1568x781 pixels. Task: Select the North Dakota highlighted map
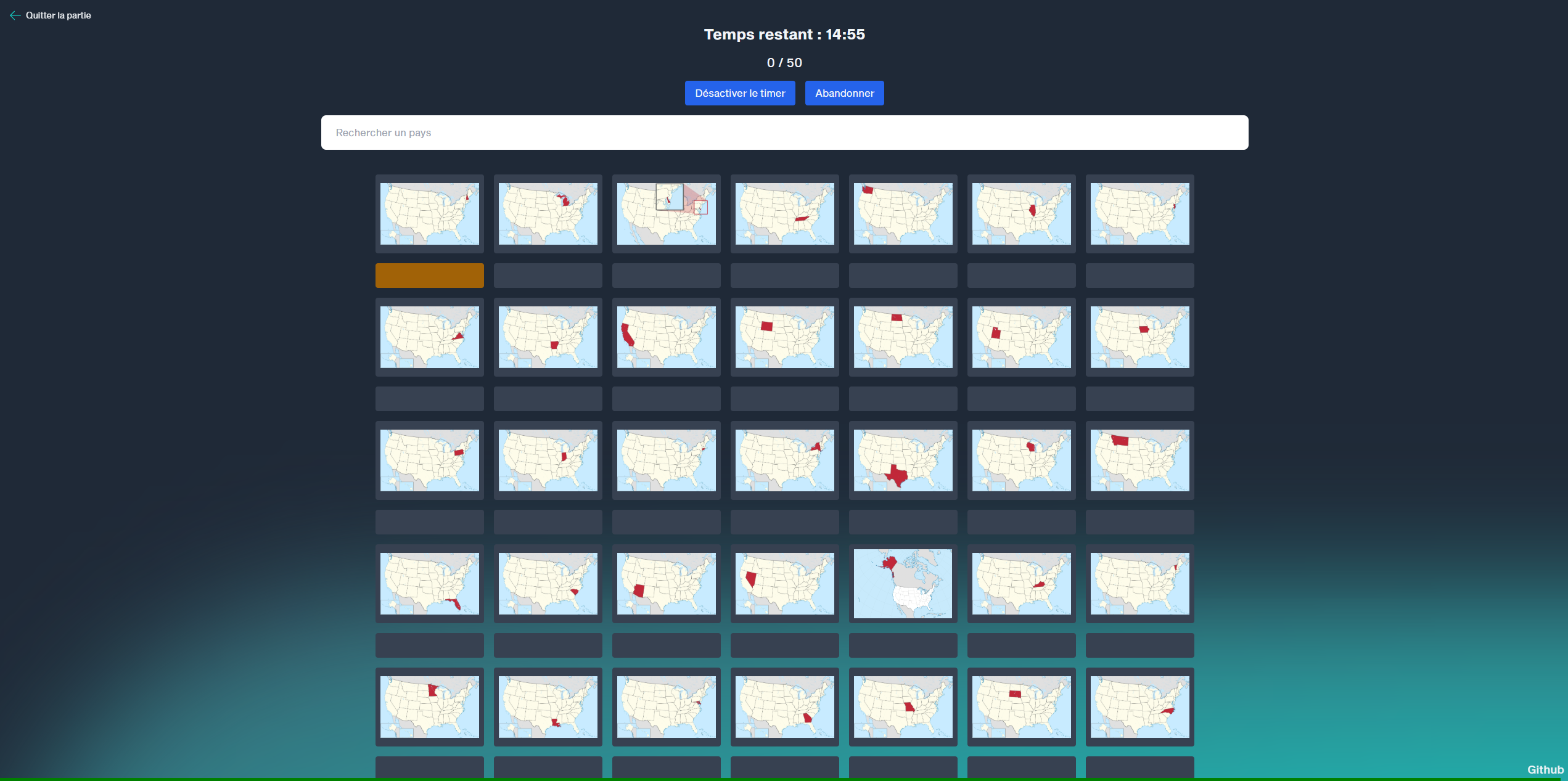(x=903, y=337)
